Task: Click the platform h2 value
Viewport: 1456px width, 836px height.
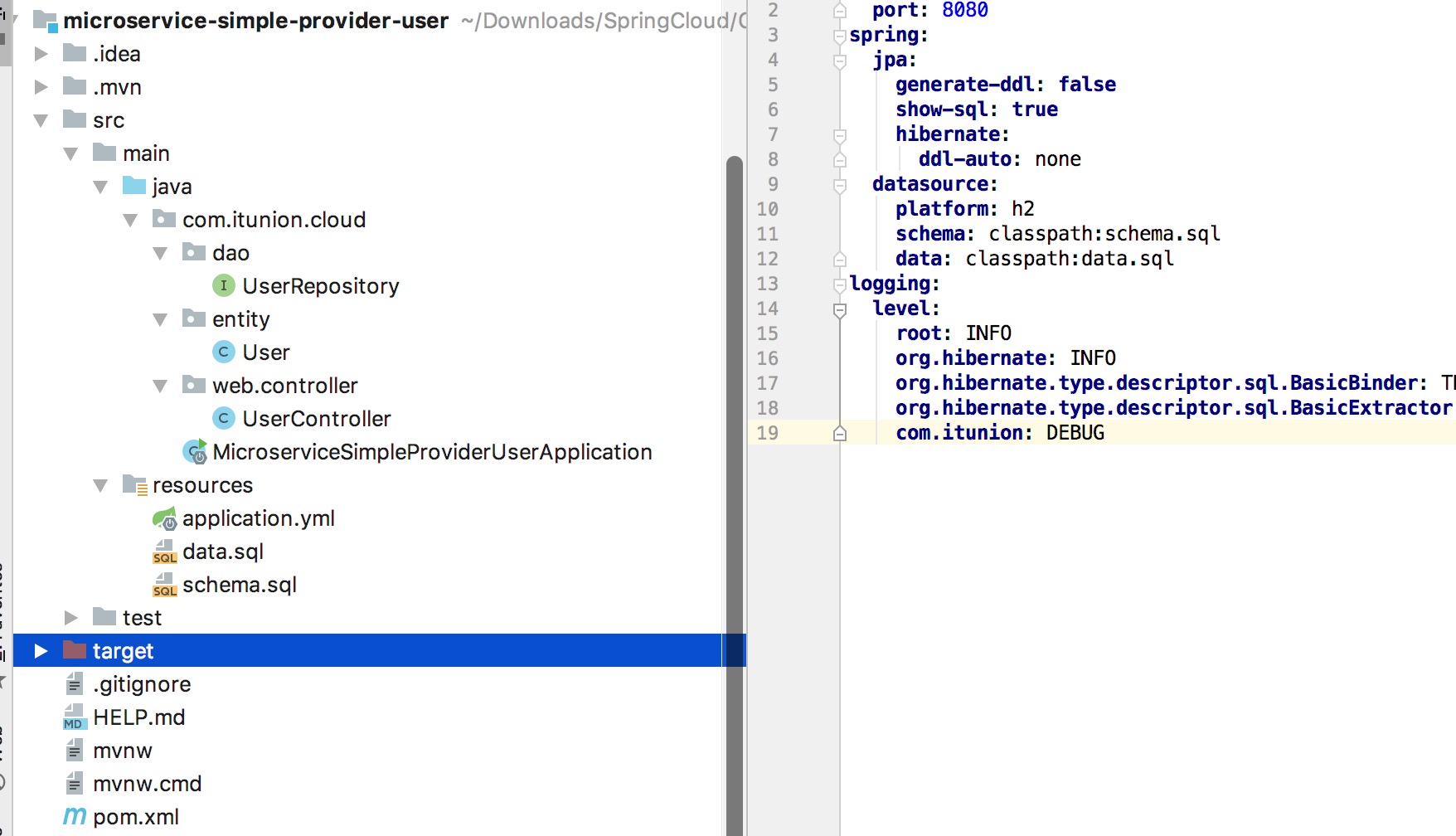Action: point(1023,209)
